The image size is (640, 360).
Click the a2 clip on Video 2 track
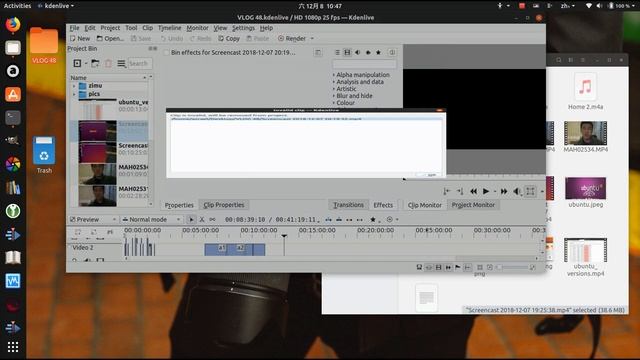pos(240,249)
